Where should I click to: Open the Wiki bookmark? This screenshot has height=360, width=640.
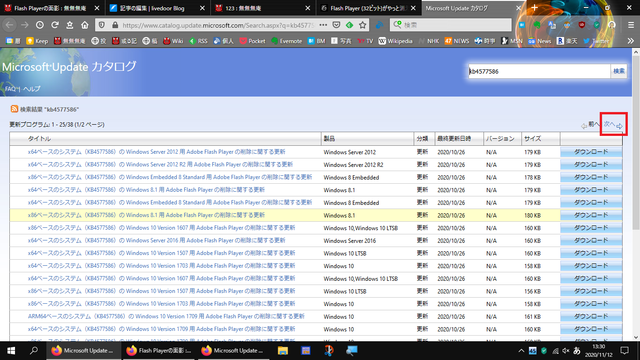coord(173,41)
